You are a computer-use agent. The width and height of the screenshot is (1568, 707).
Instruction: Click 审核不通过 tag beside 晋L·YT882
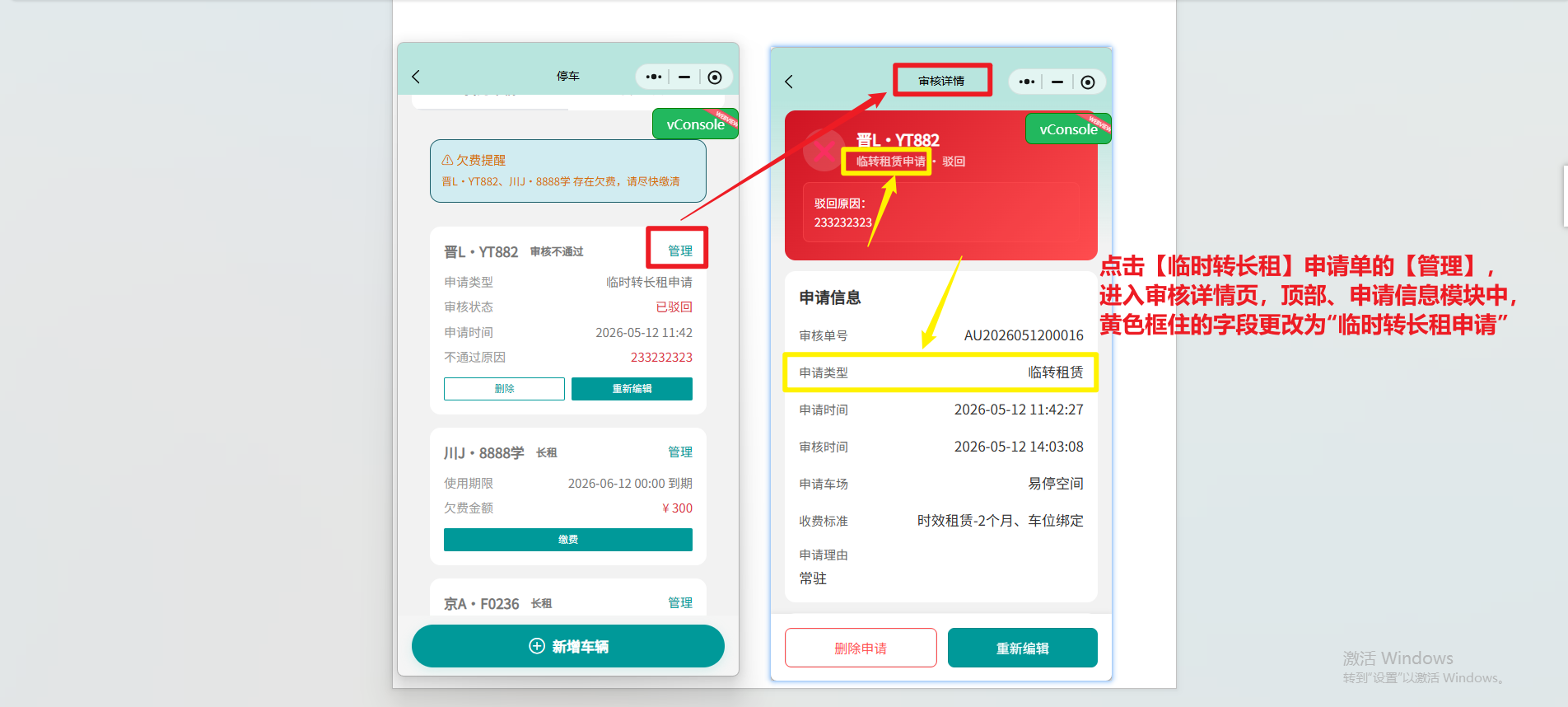tap(557, 251)
